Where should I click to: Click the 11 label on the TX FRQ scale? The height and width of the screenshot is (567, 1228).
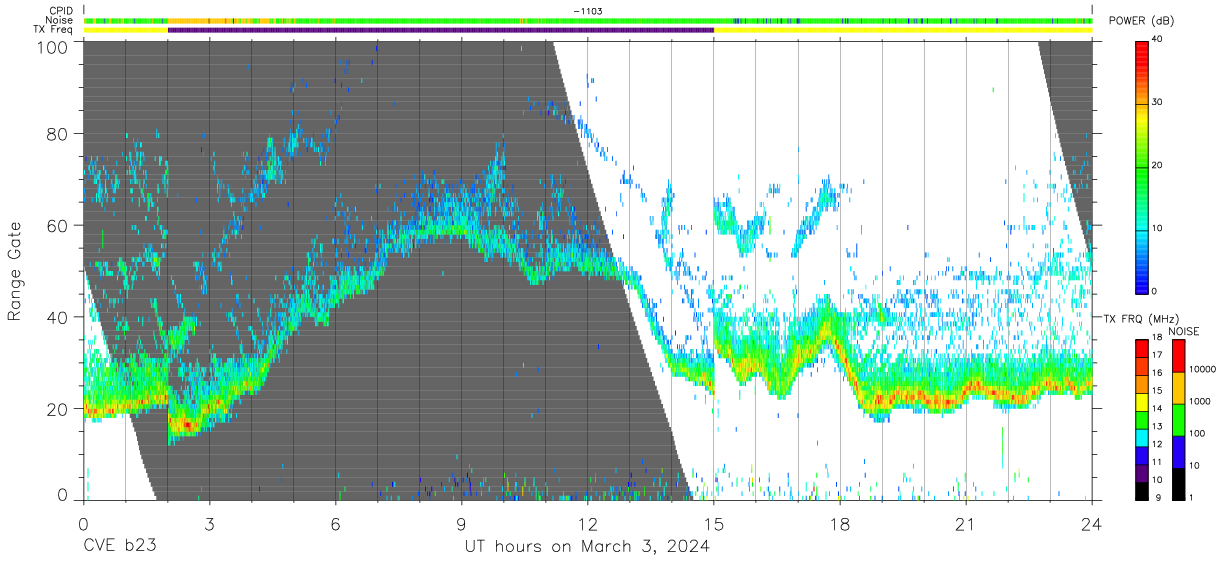[1157, 462]
